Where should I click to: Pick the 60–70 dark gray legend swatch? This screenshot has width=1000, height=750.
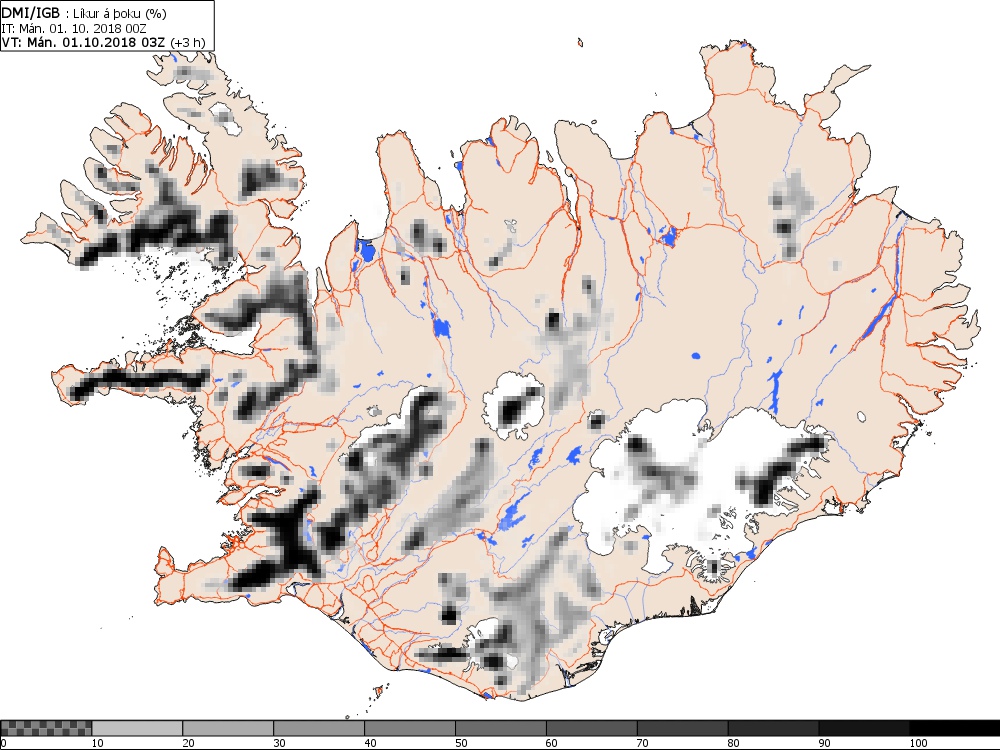click(592, 728)
